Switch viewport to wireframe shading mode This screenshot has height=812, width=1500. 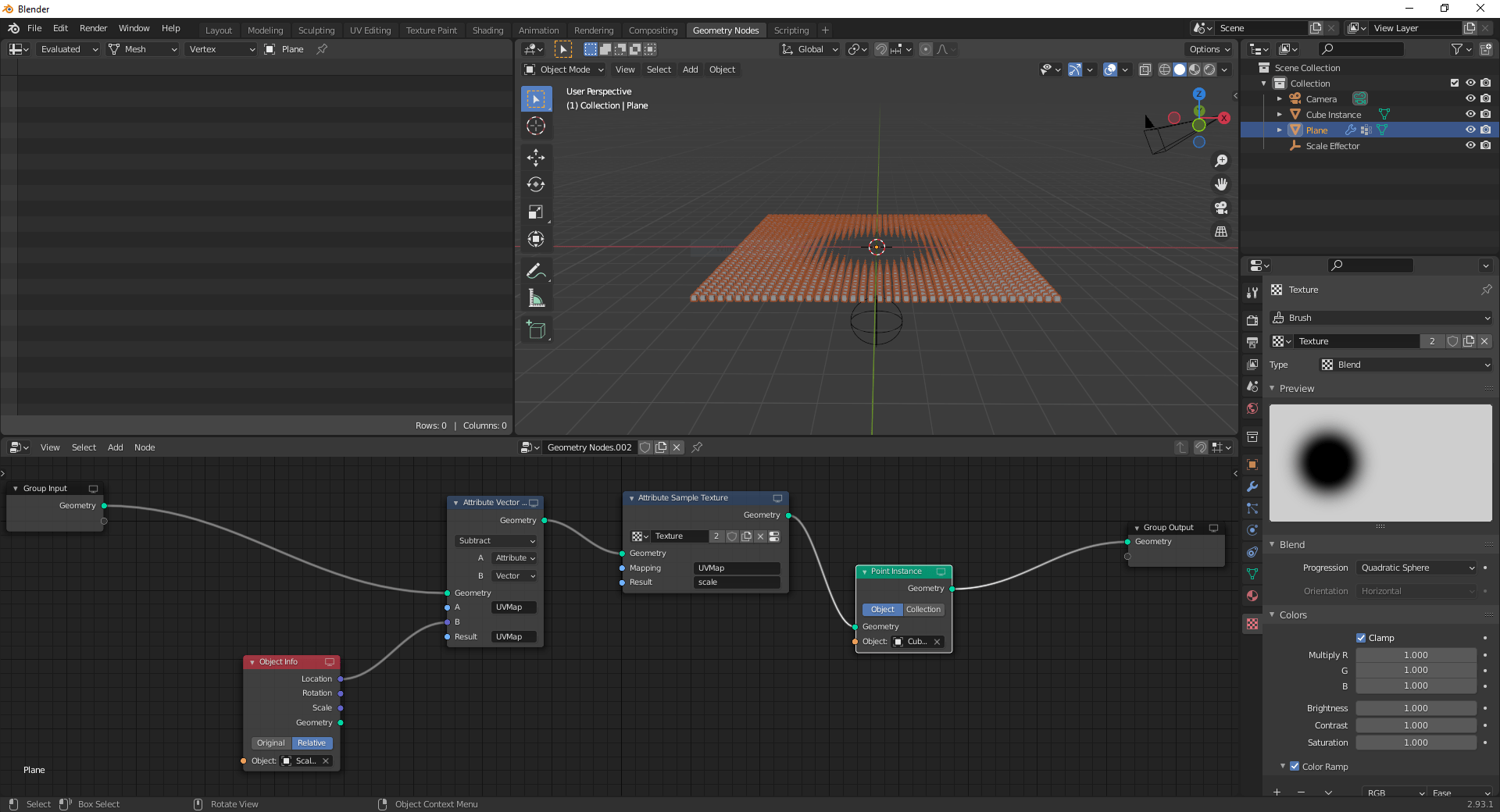coord(1164,69)
